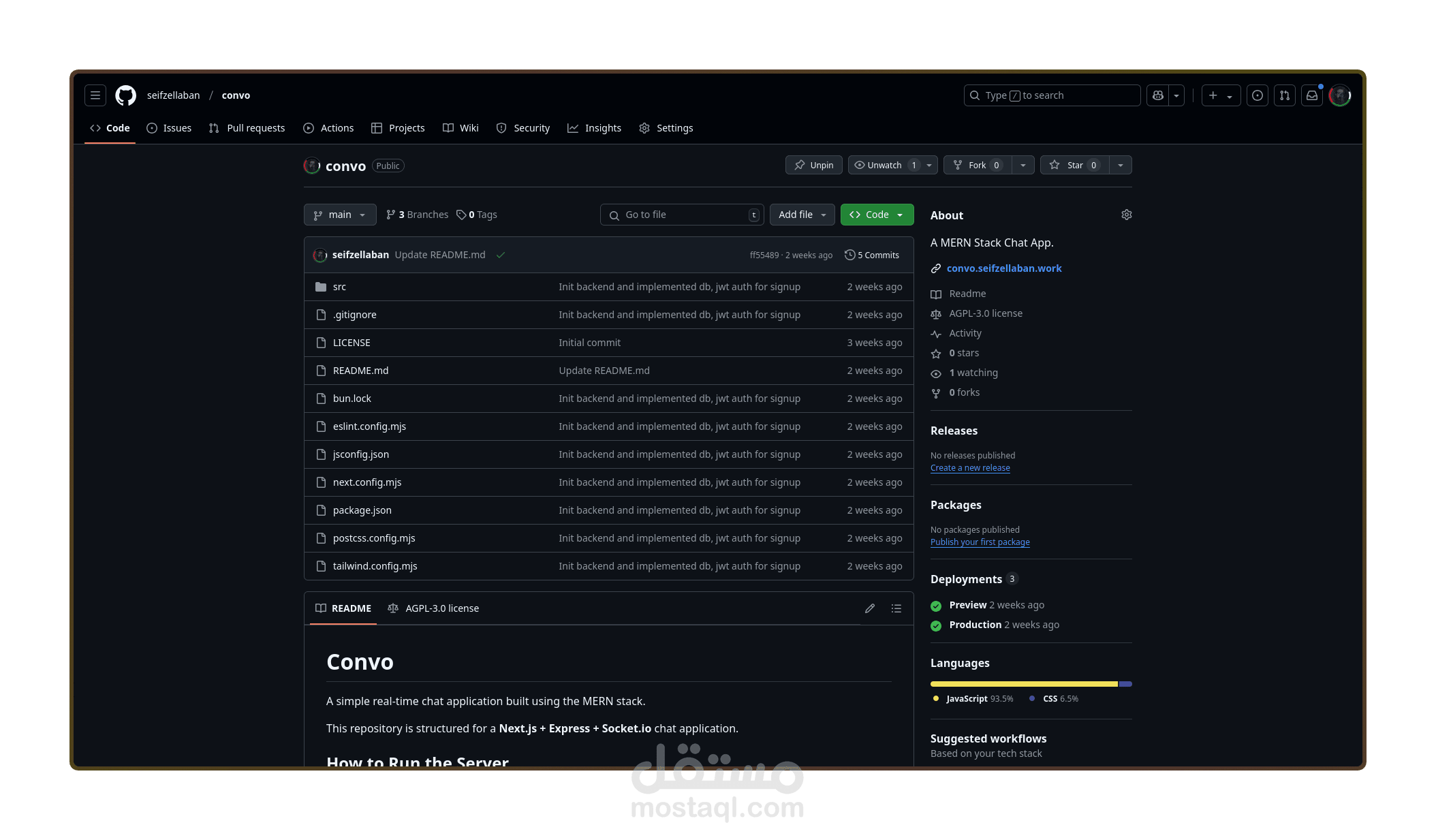
Task: Click the JavaScript 93.5% legend entry
Action: tap(973, 699)
